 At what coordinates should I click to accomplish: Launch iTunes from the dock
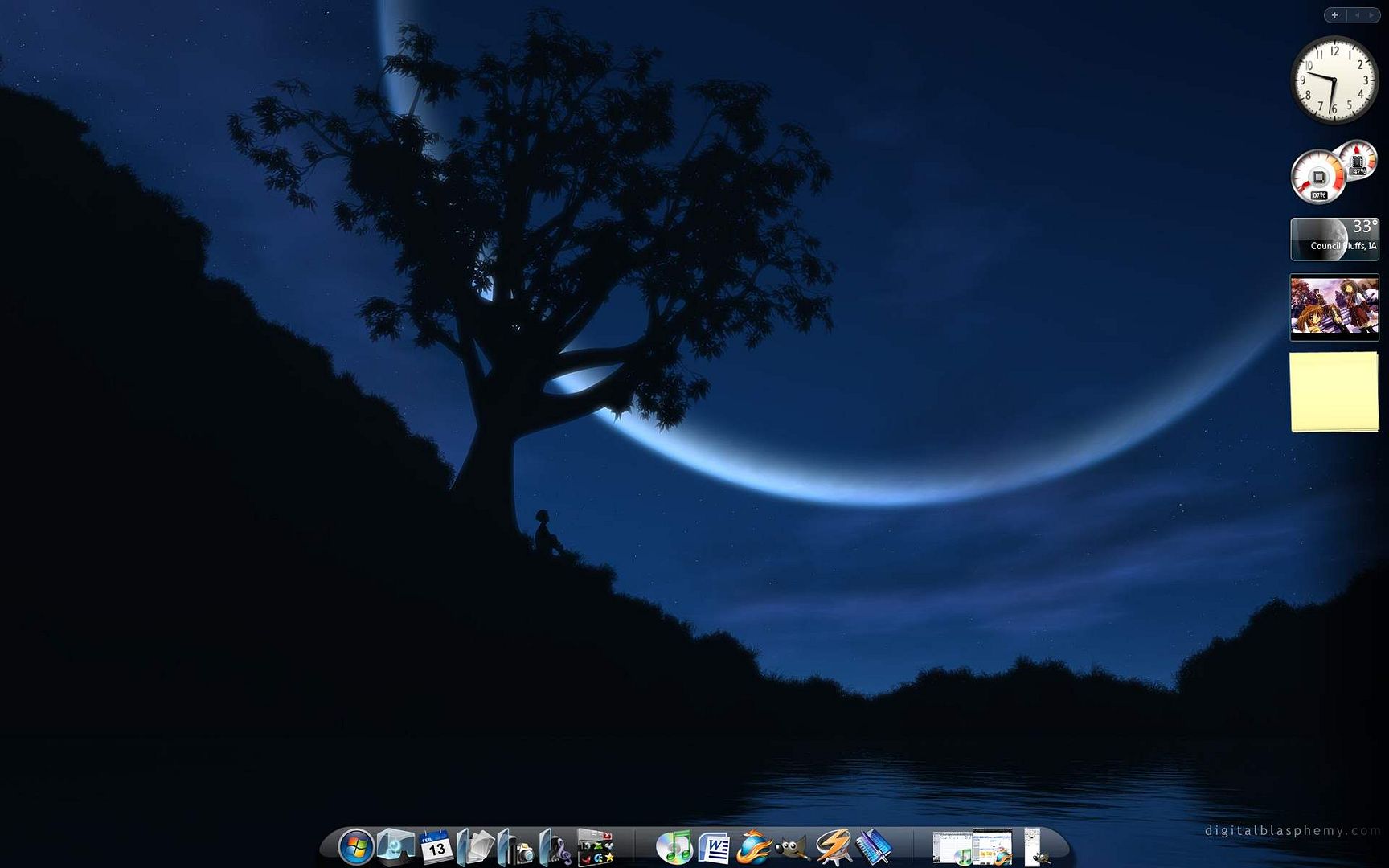[674, 847]
